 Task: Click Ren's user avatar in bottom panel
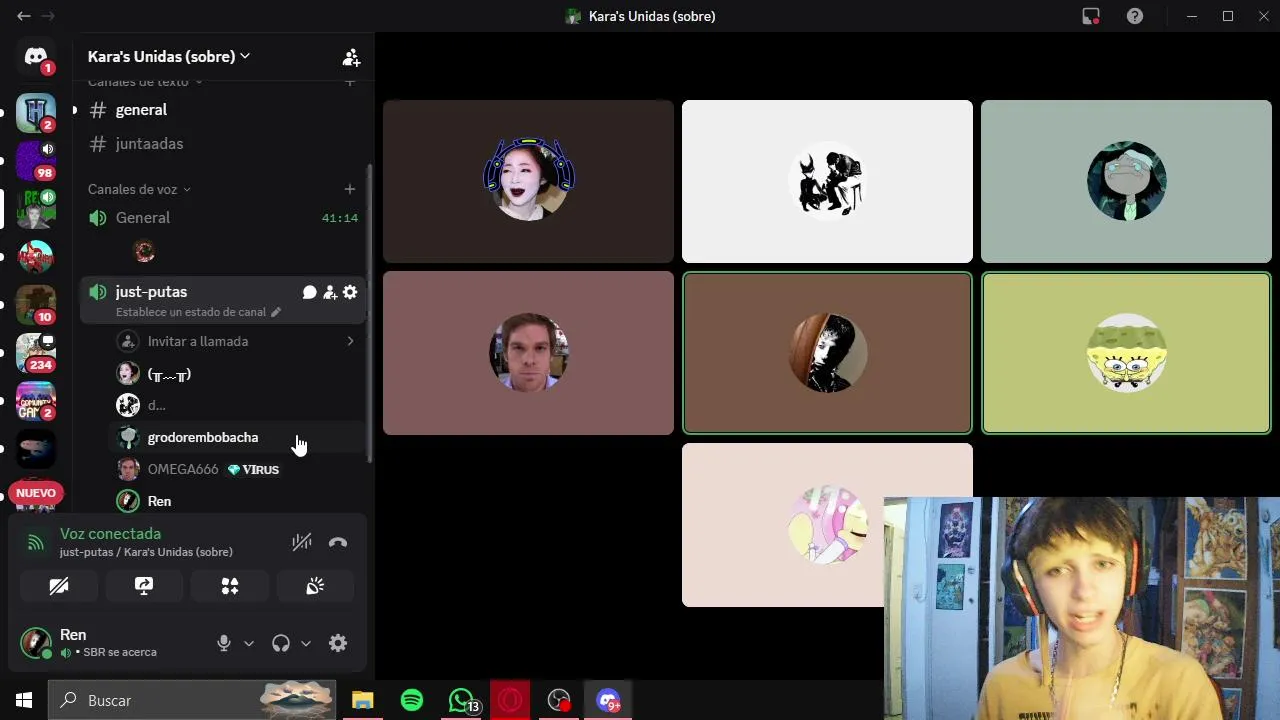(36, 643)
